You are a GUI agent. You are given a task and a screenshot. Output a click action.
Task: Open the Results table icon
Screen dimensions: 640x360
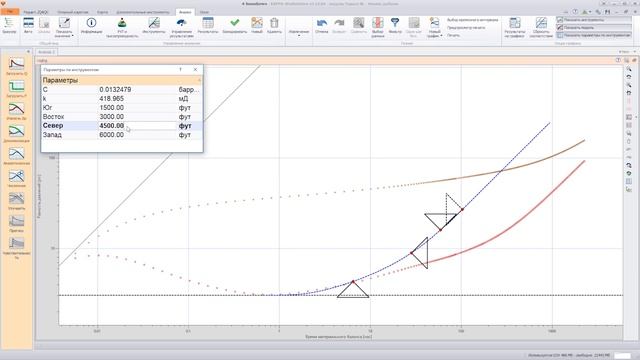click(x=208, y=26)
